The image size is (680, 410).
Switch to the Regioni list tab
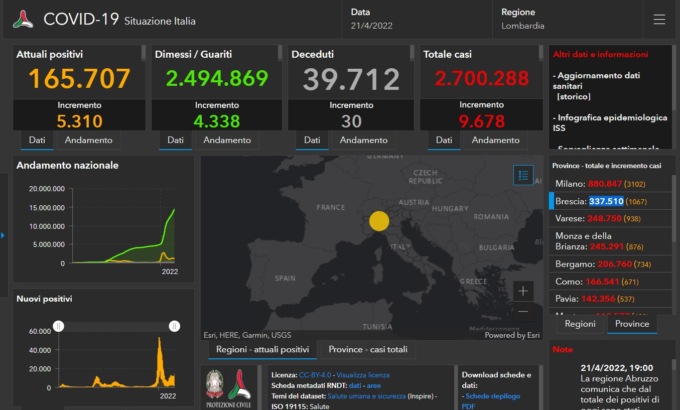click(x=580, y=324)
